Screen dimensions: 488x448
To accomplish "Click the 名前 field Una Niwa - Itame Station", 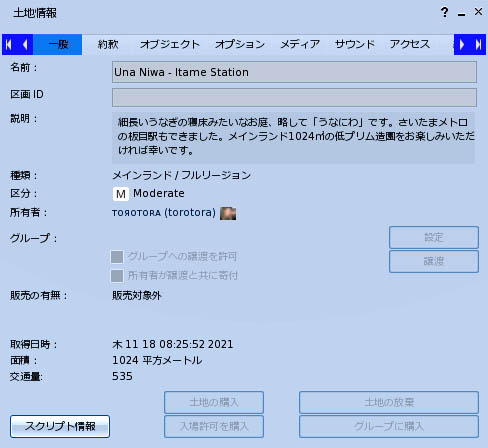I will tap(294, 72).
